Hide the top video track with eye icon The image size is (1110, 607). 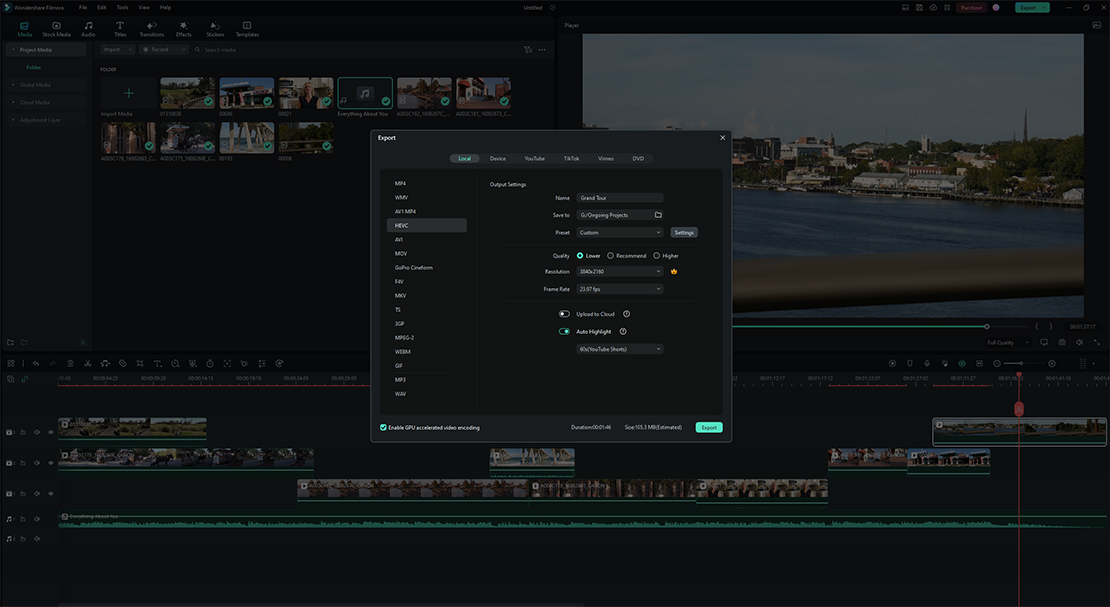click(x=50, y=432)
